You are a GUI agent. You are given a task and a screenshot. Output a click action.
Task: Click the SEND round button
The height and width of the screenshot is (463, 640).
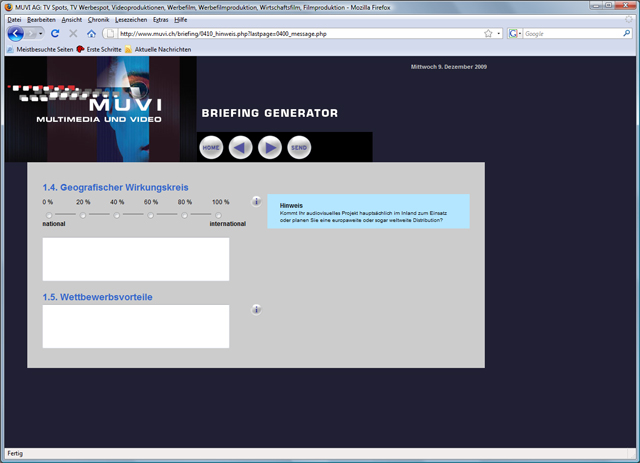coord(299,148)
